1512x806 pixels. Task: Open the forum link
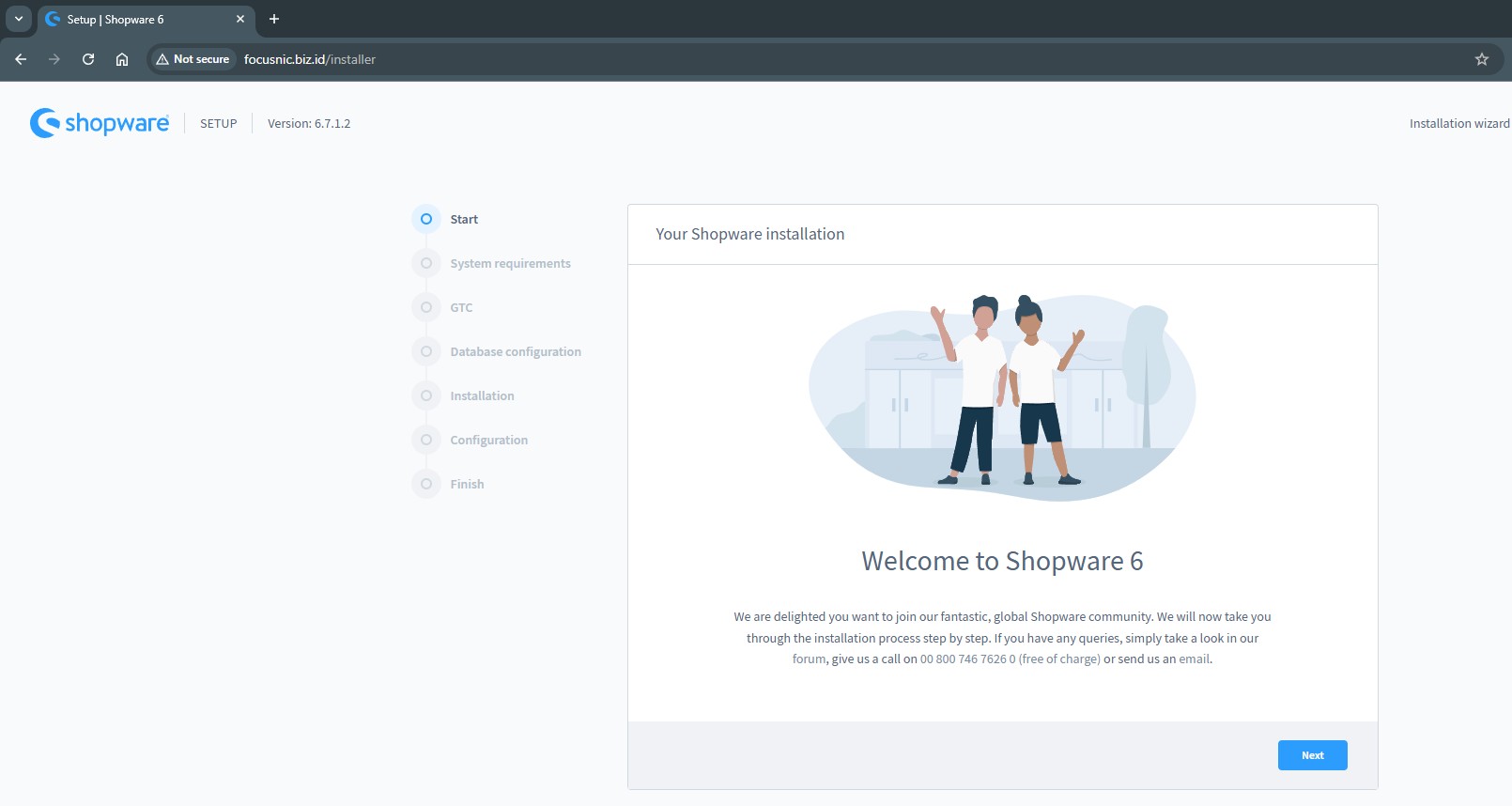809,659
